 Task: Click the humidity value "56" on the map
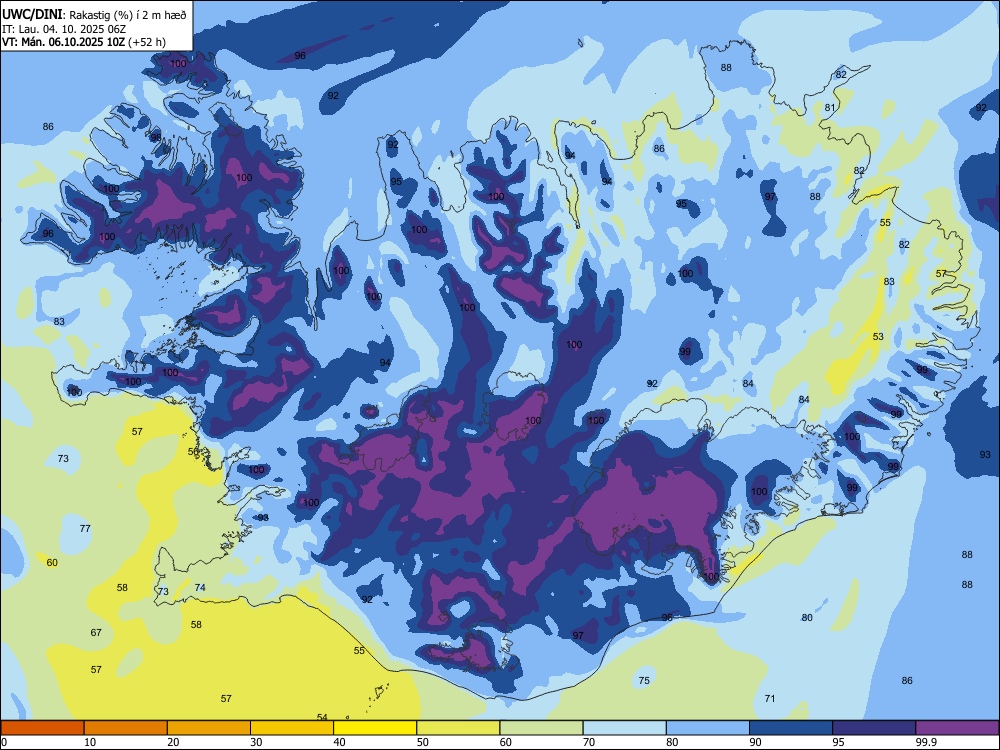pyautogui.click(x=193, y=452)
